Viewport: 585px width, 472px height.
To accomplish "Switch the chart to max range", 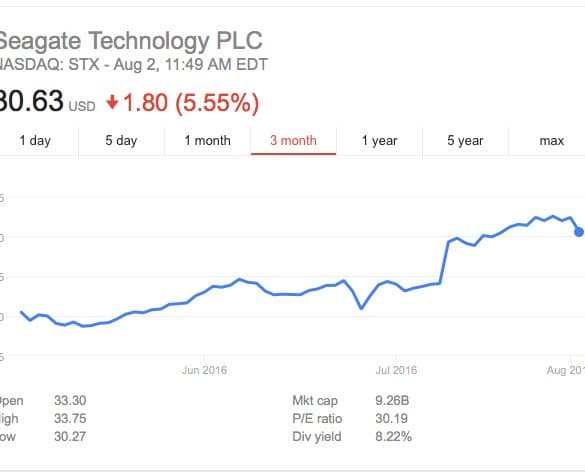I will click(x=551, y=141).
